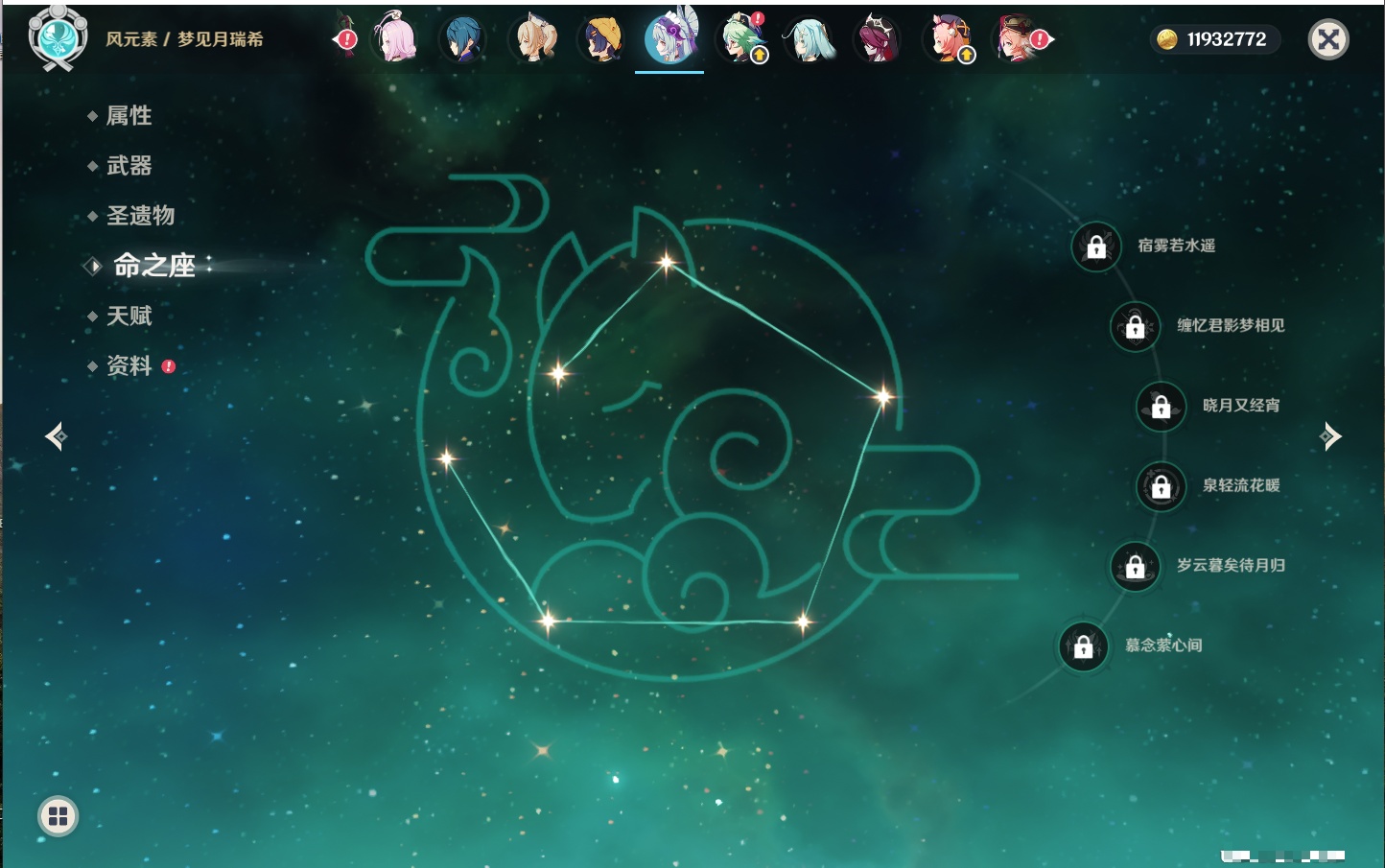This screenshot has width=1385, height=868.
Task: Select the dark blue-haired character portrait
Action: pyautogui.click(x=463, y=39)
